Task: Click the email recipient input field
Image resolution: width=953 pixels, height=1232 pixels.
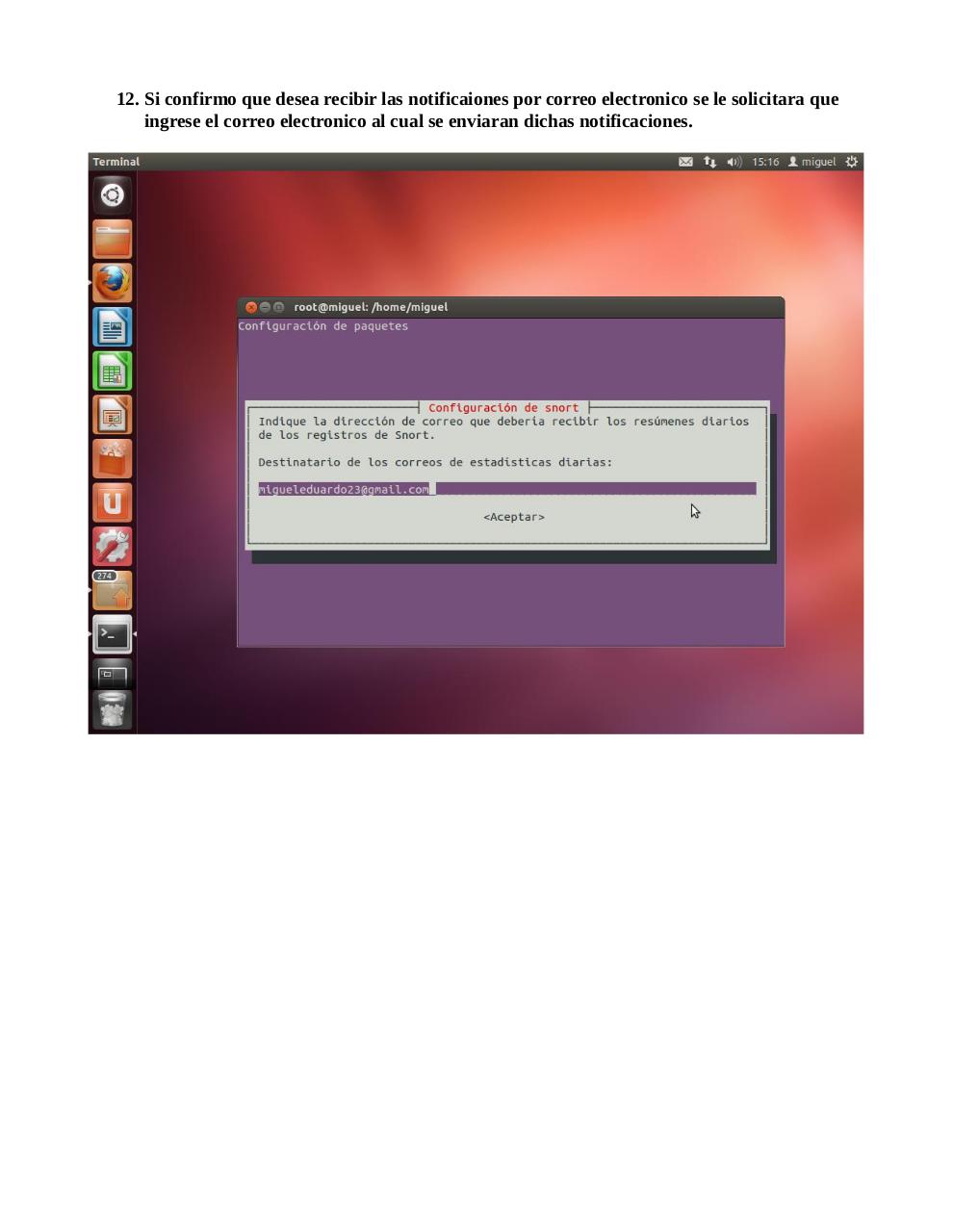Action: (506, 489)
